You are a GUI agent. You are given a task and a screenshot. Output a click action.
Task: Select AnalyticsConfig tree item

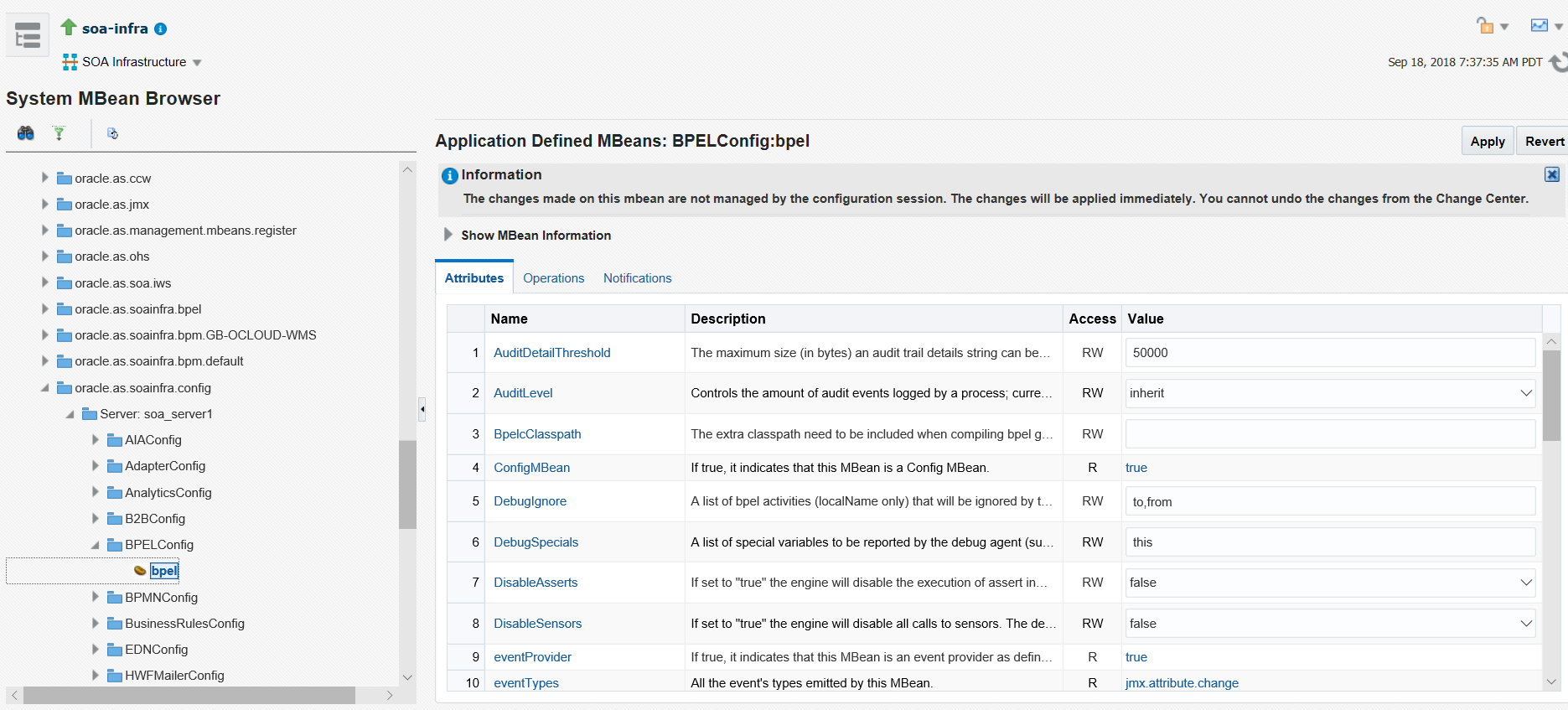168,493
